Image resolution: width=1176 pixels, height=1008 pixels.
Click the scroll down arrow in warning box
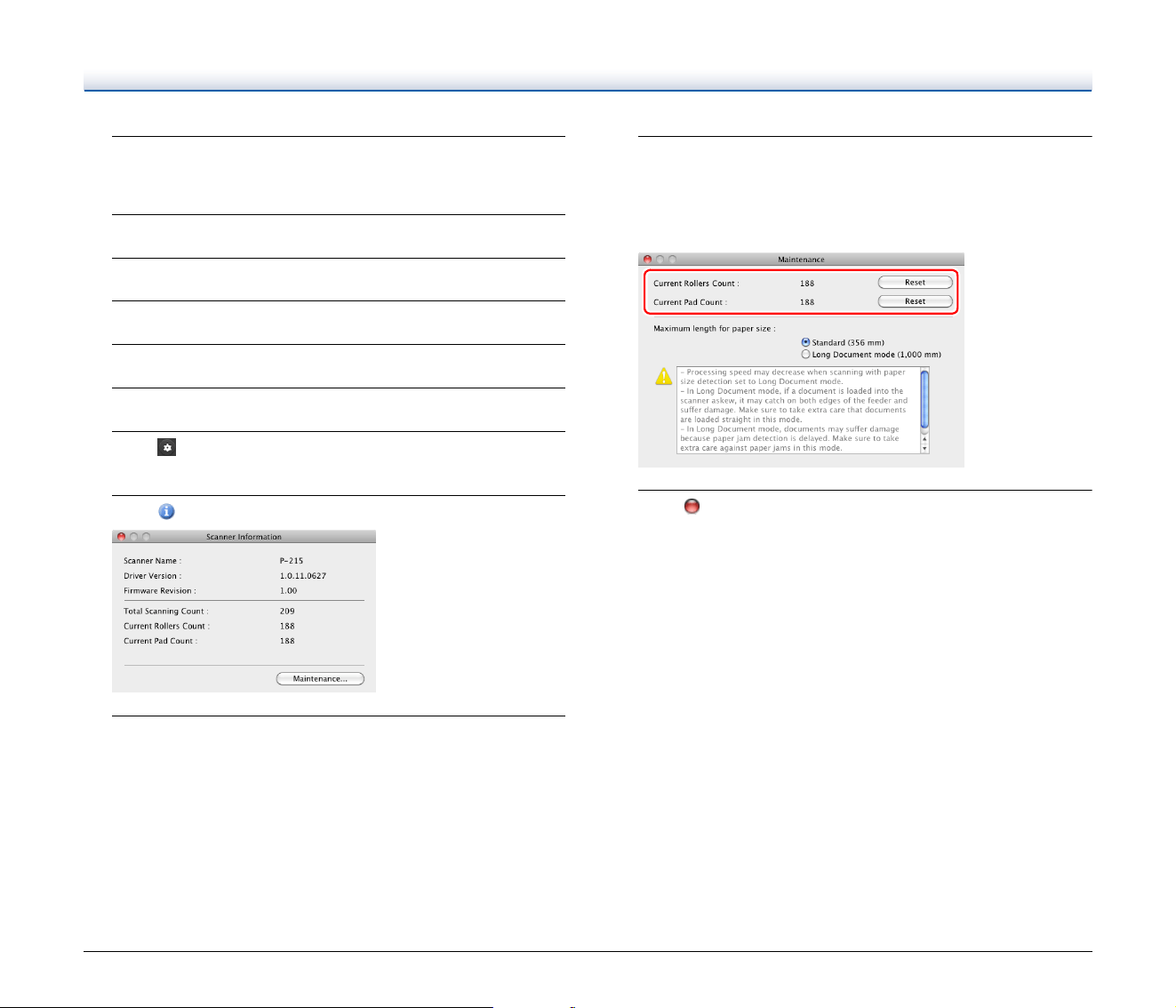pos(924,449)
